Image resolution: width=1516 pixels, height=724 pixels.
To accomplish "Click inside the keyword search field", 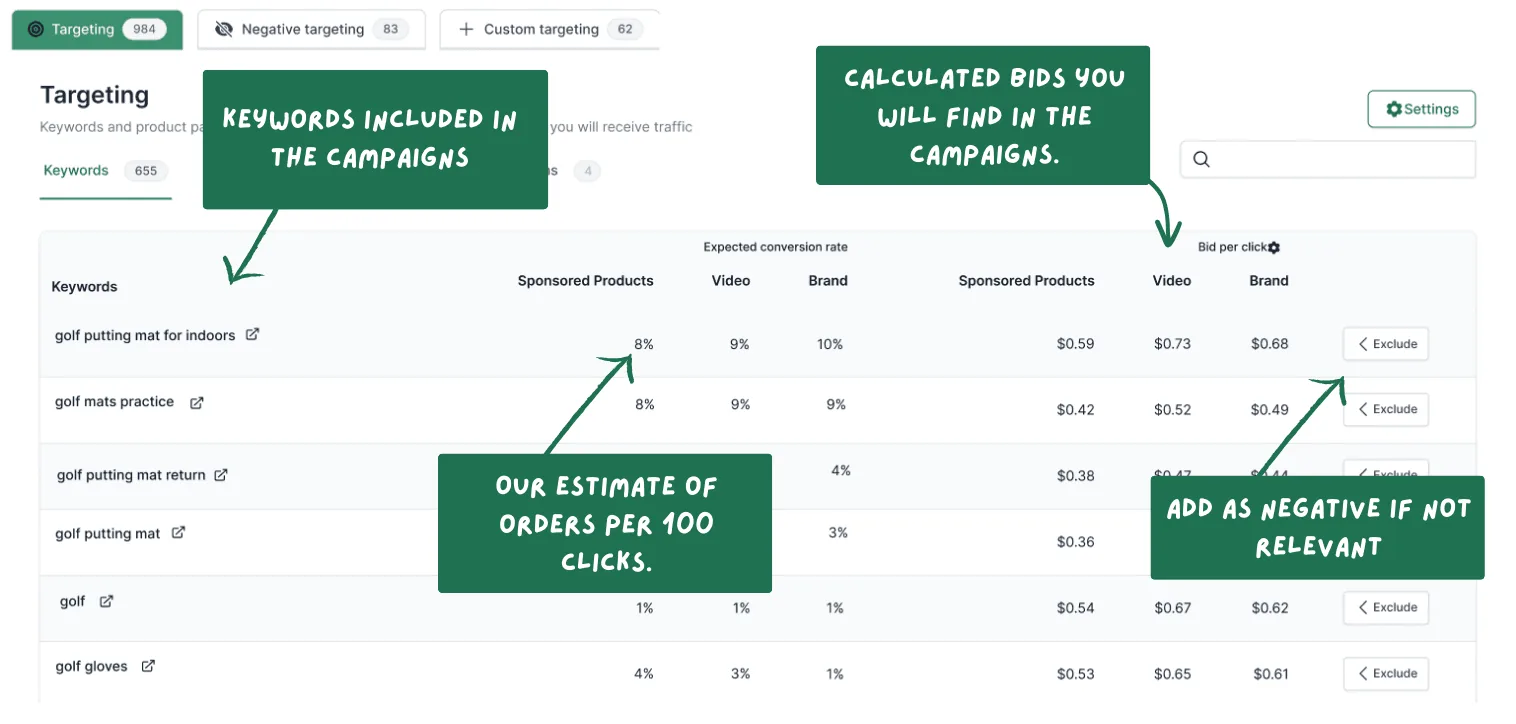I will 1328,159.
